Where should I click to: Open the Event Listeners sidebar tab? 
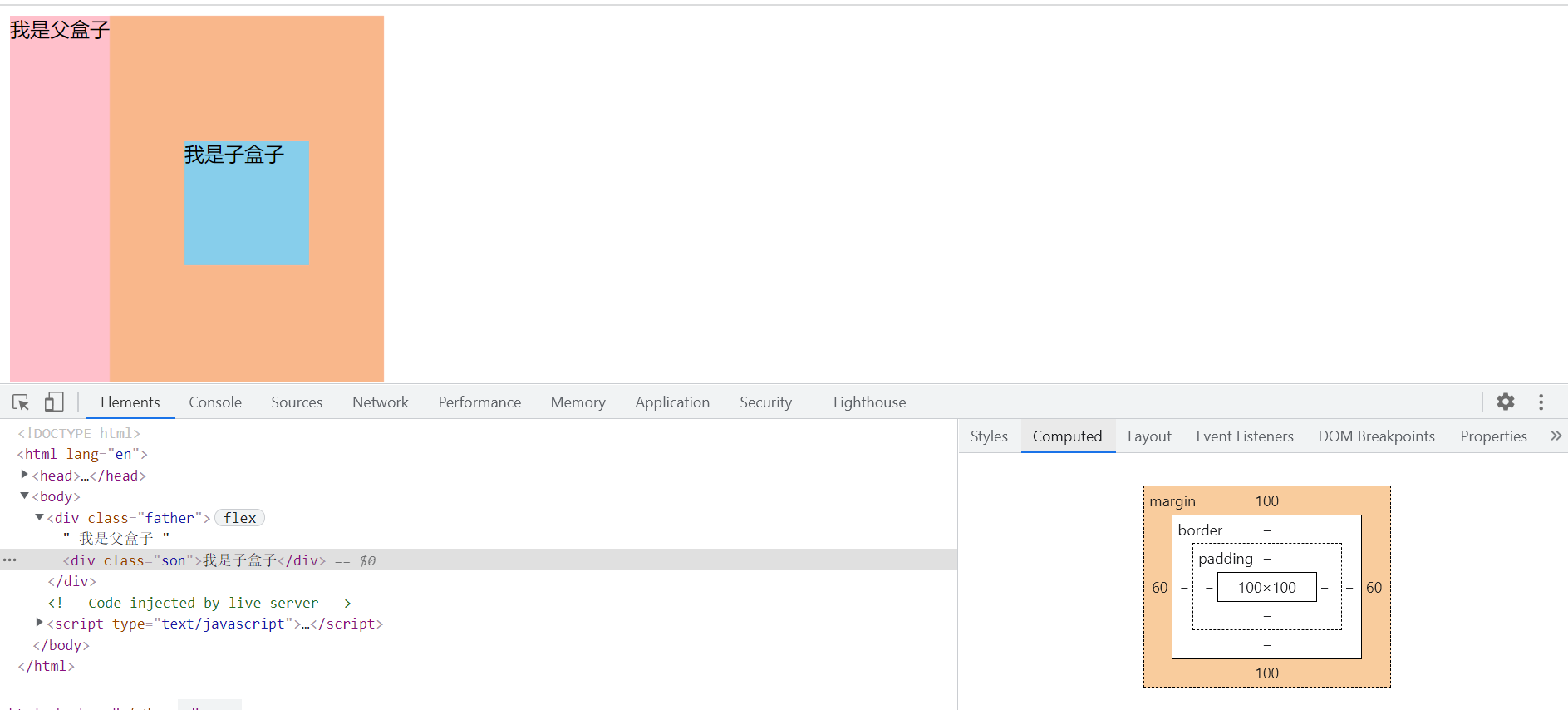pyautogui.click(x=1245, y=436)
